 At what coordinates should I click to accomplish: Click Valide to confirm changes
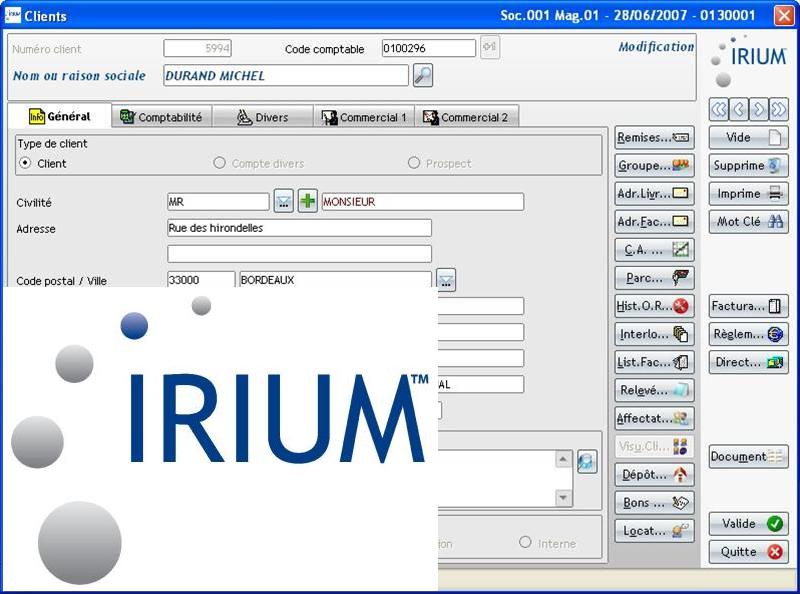tap(748, 524)
